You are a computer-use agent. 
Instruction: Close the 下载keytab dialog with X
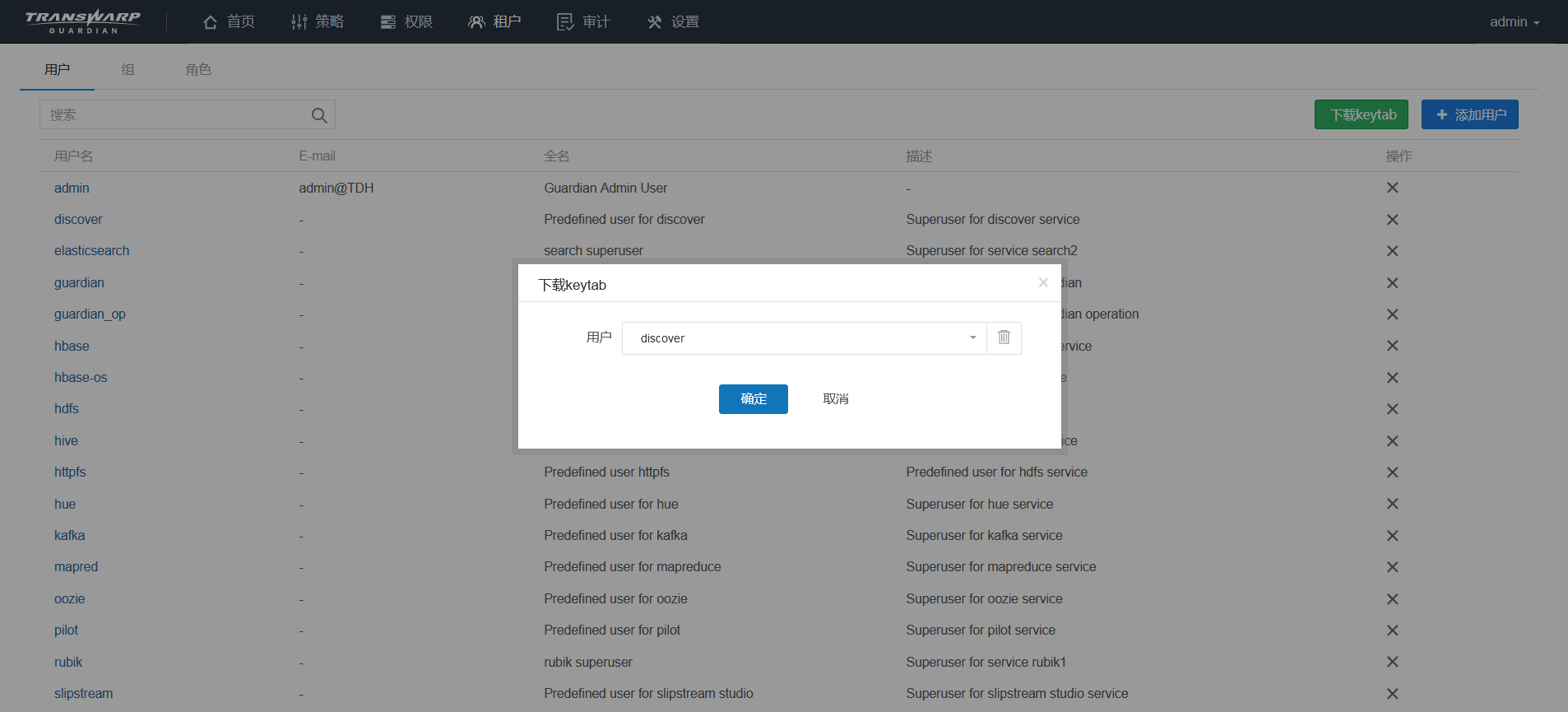[1043, 282]
